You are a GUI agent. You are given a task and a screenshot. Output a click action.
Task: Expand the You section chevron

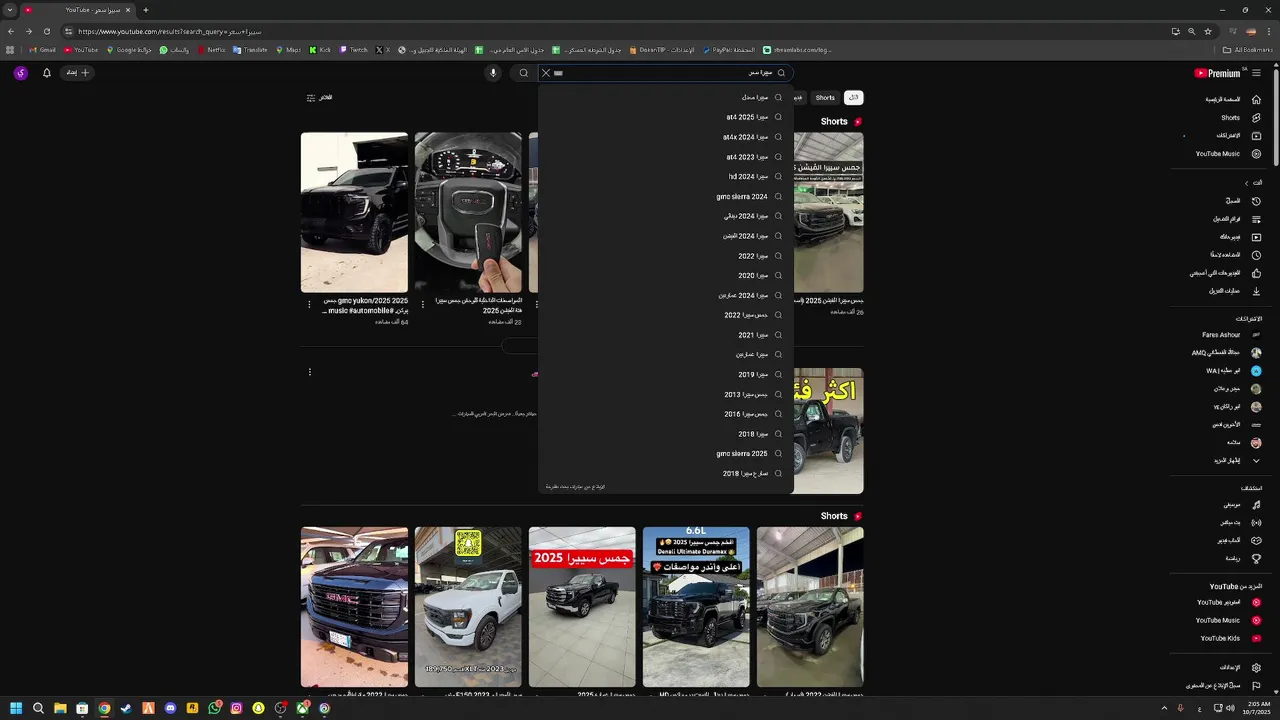click(1246, 183)
